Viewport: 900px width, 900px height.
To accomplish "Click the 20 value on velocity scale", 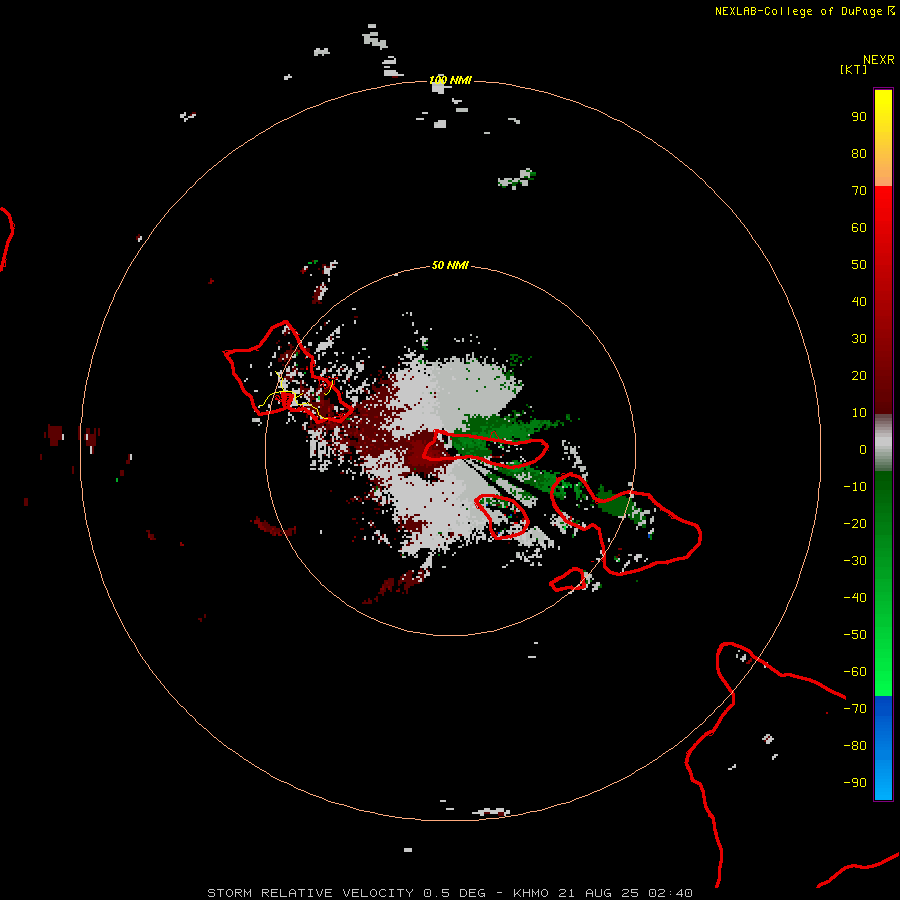I will tap(859, 376).
